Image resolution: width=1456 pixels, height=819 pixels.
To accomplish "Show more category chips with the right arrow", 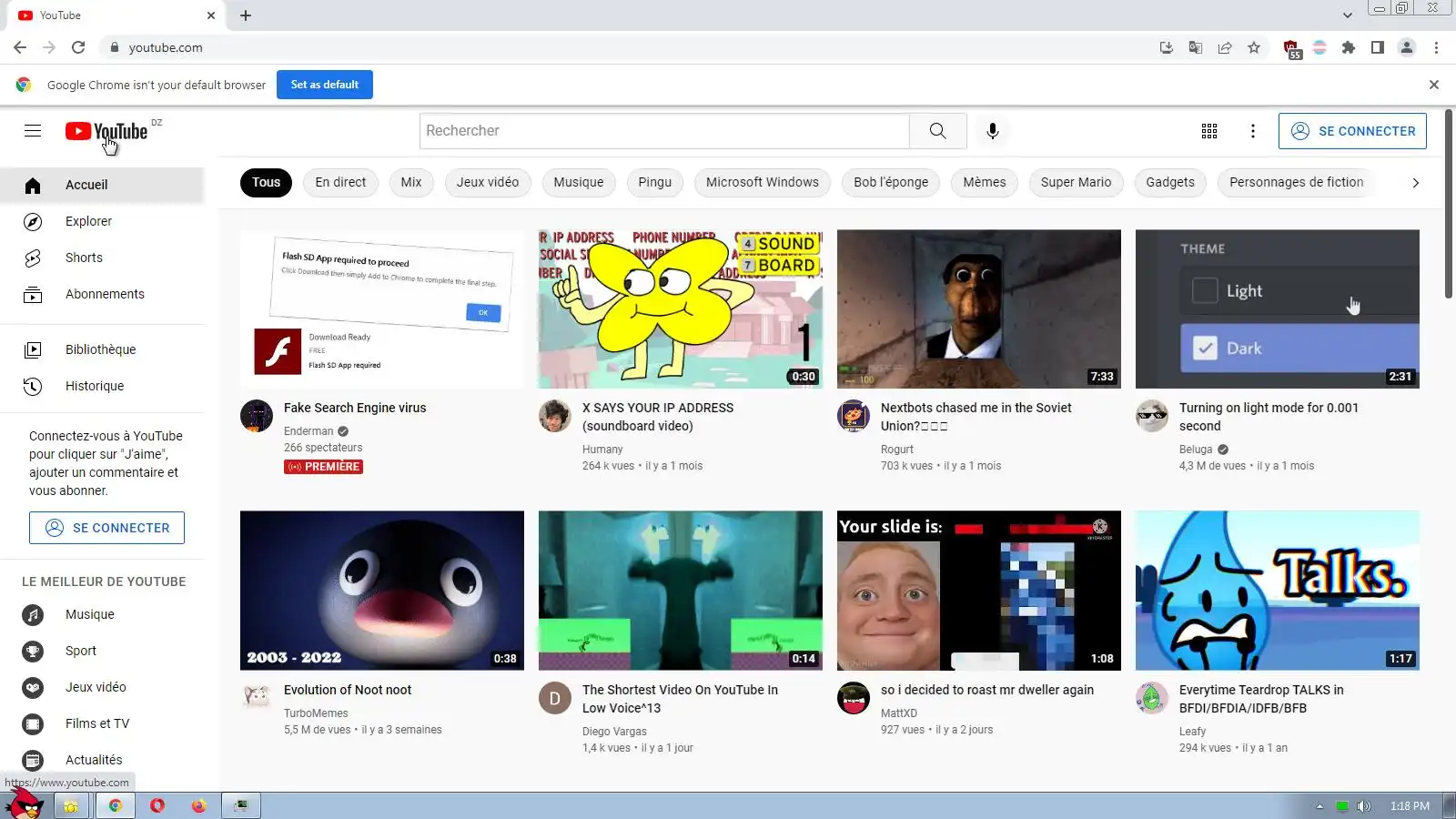I will 1415,183.
